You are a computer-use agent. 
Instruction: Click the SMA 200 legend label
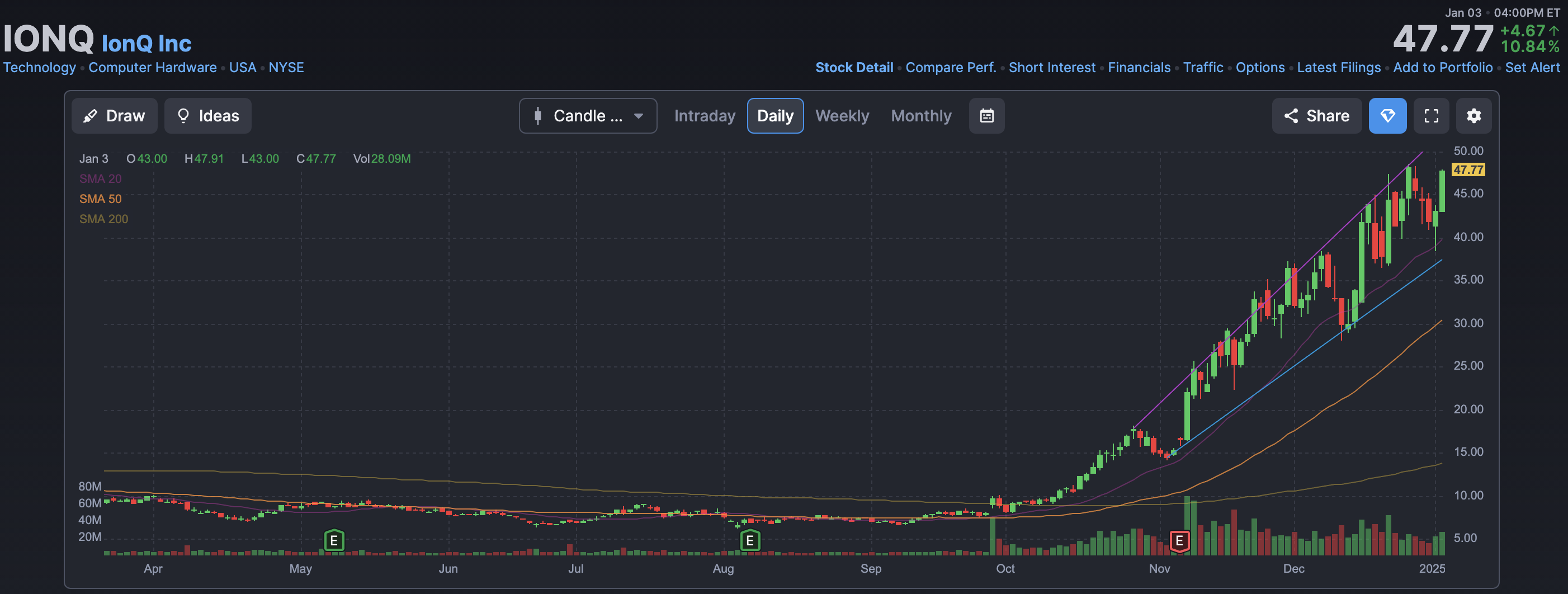103,219
